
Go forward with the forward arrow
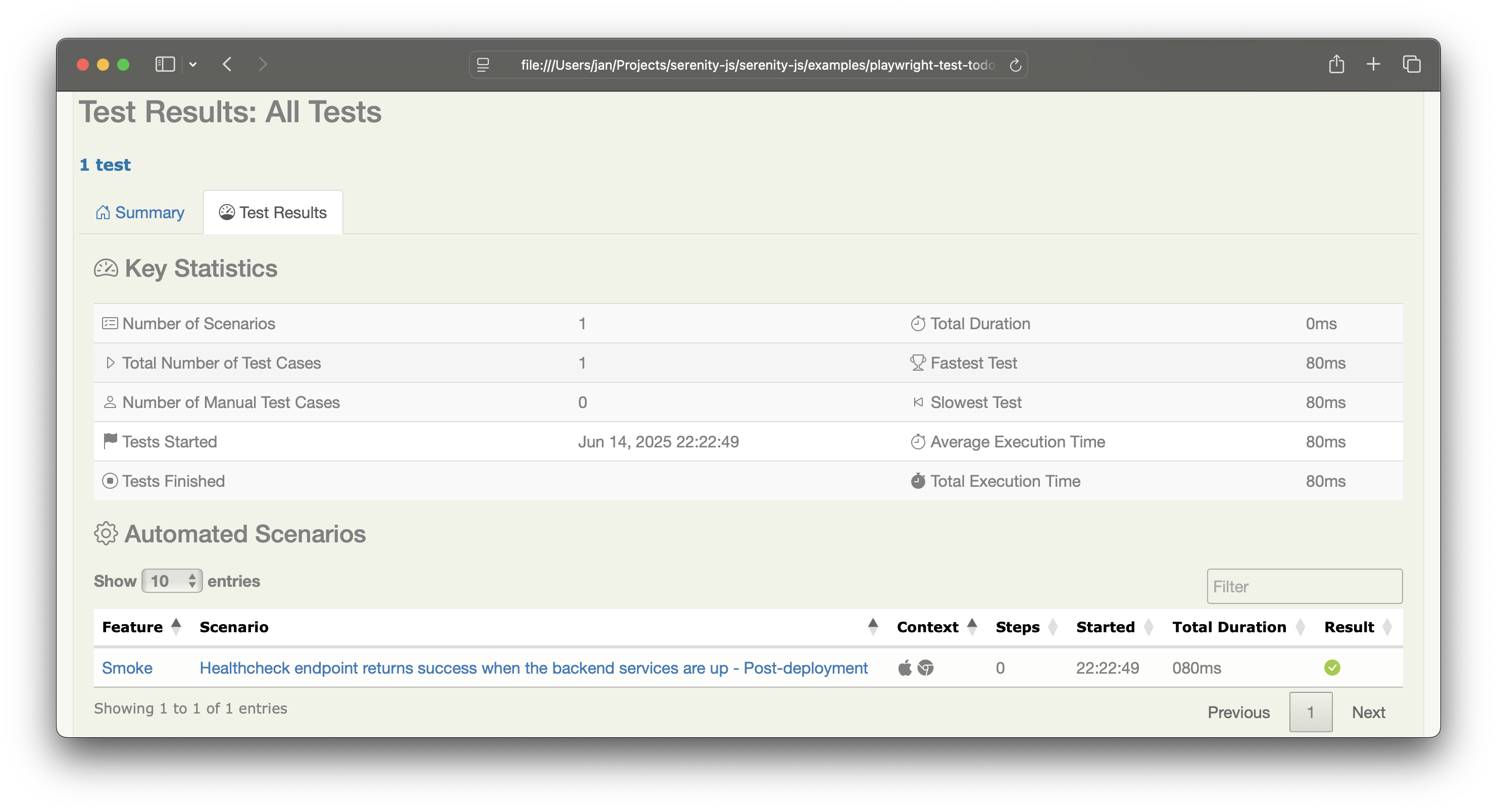(263, 65)
